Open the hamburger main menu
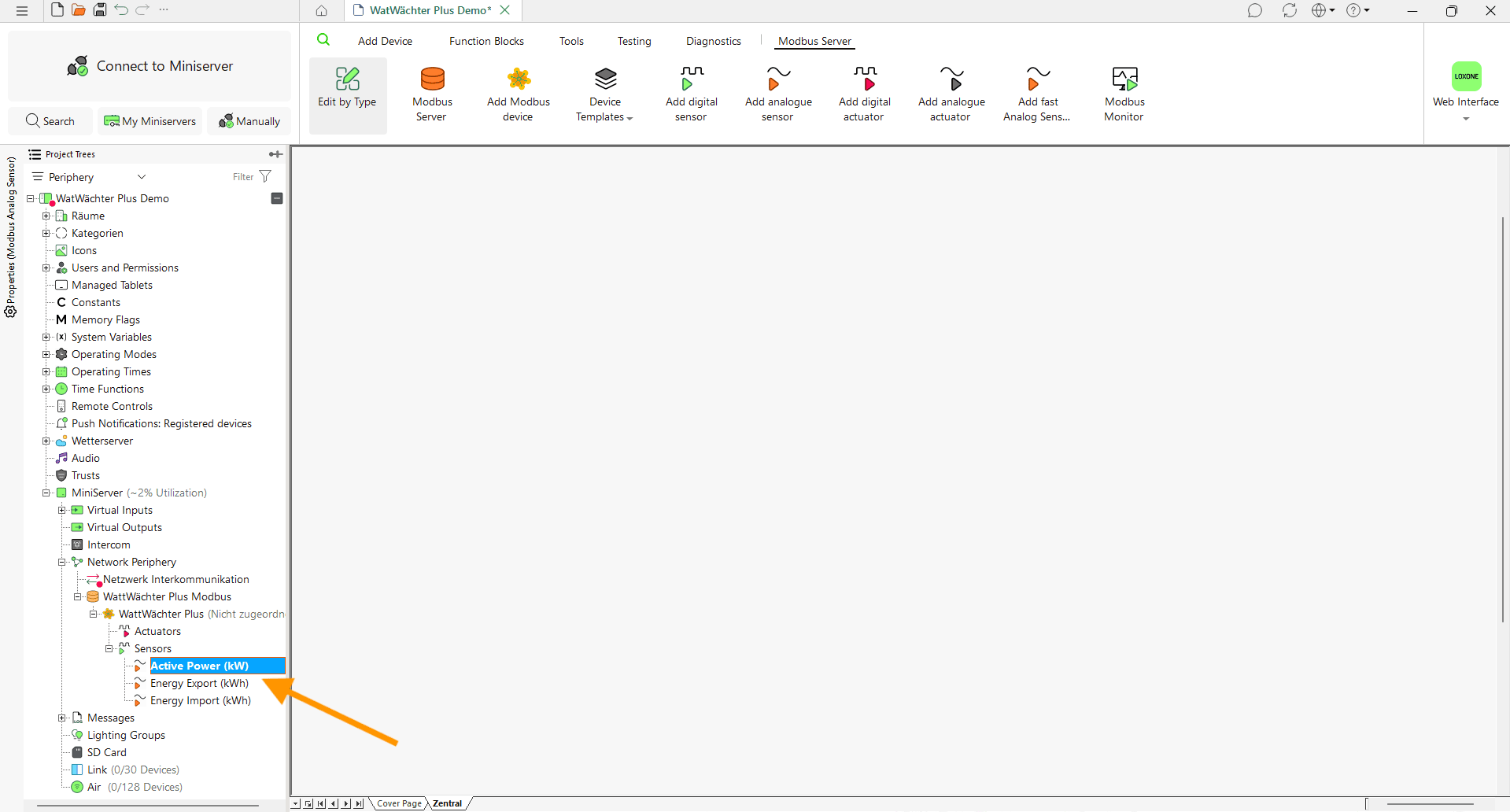The width and height of the screenshot is (1510, 812). coord(22,10)
